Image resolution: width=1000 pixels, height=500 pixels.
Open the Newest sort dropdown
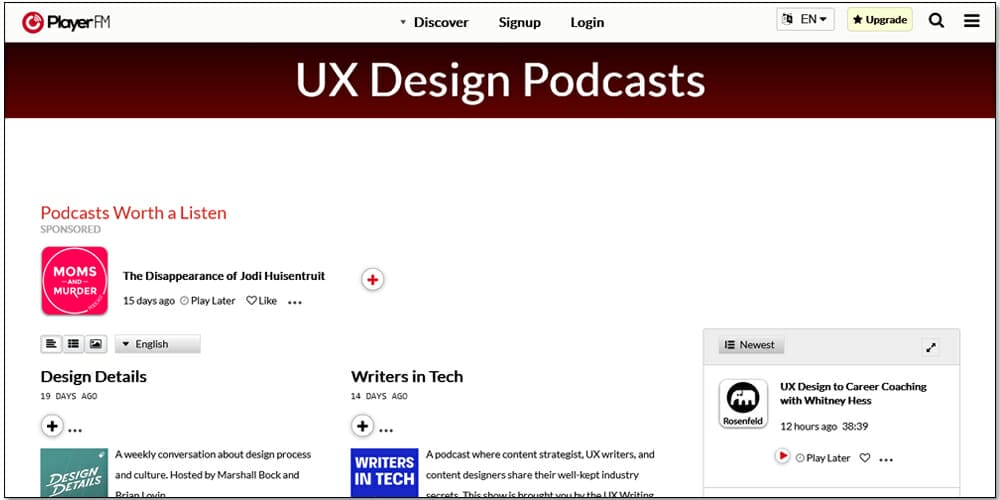point(751,345)
